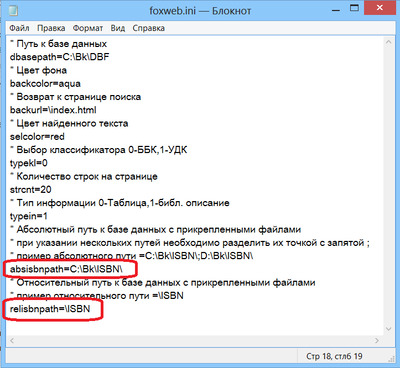Viewport: 400px width, 368px height.
Task: Minimize the Notepad window
Action: coord(336,9)
